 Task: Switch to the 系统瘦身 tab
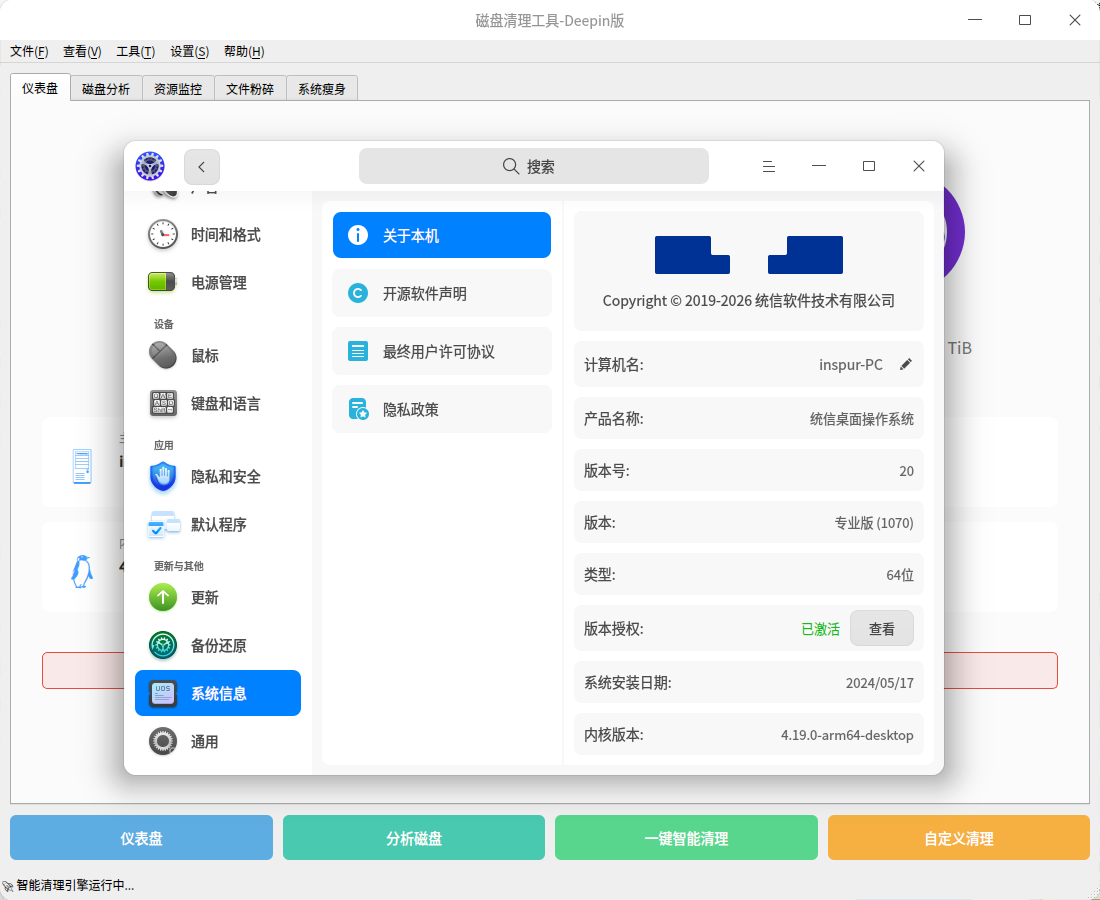pos(322,88)
